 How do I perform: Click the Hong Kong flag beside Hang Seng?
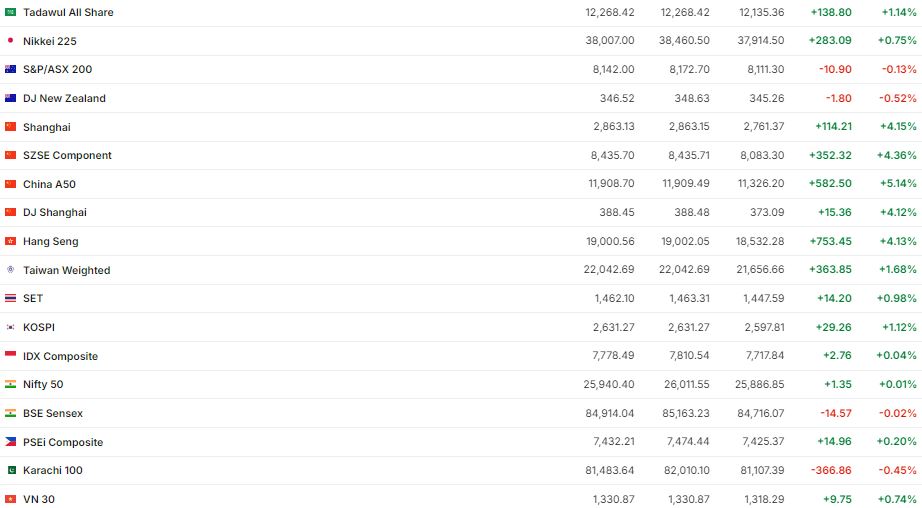(10, 241)
